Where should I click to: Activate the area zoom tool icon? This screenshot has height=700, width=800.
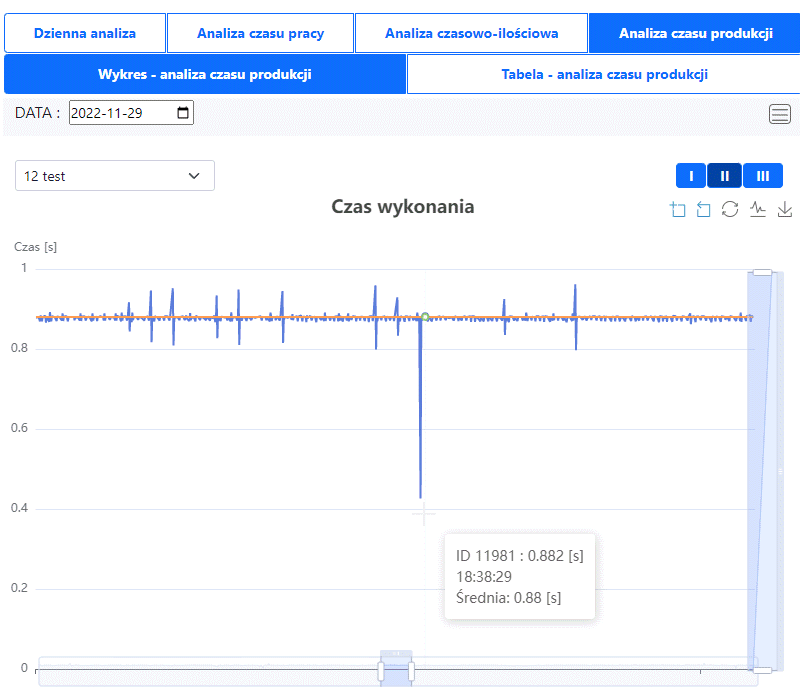[x=678, y=209]
